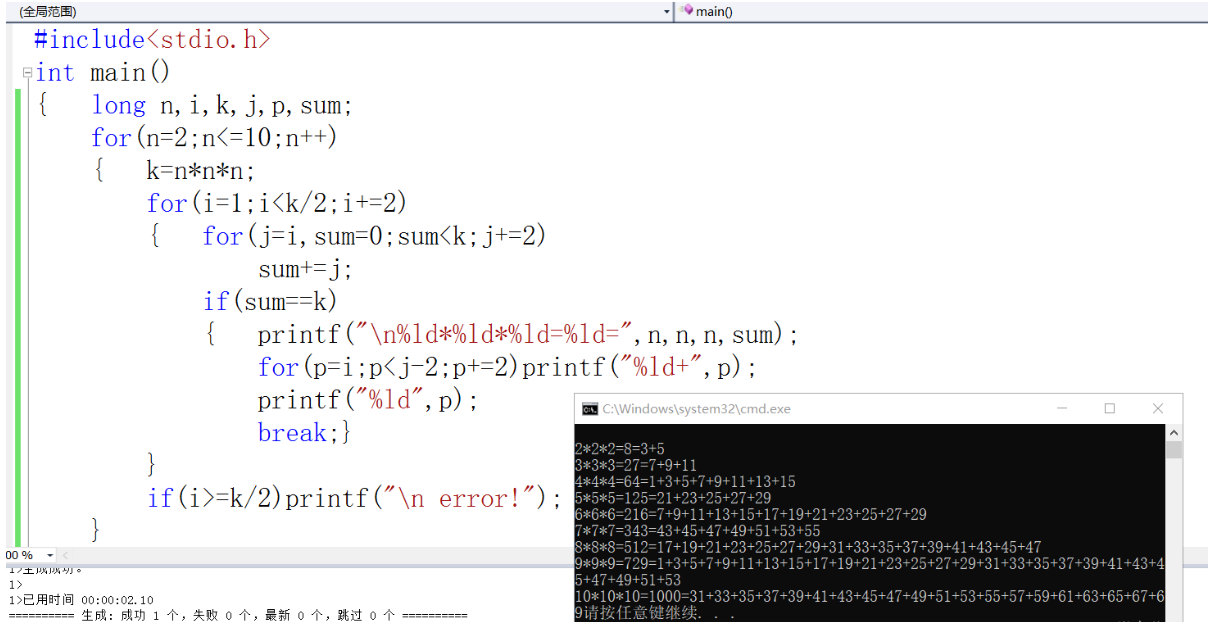Click the 'int main()' declaration text
The width and height of the screenshot is (1220, 622).
103,73
